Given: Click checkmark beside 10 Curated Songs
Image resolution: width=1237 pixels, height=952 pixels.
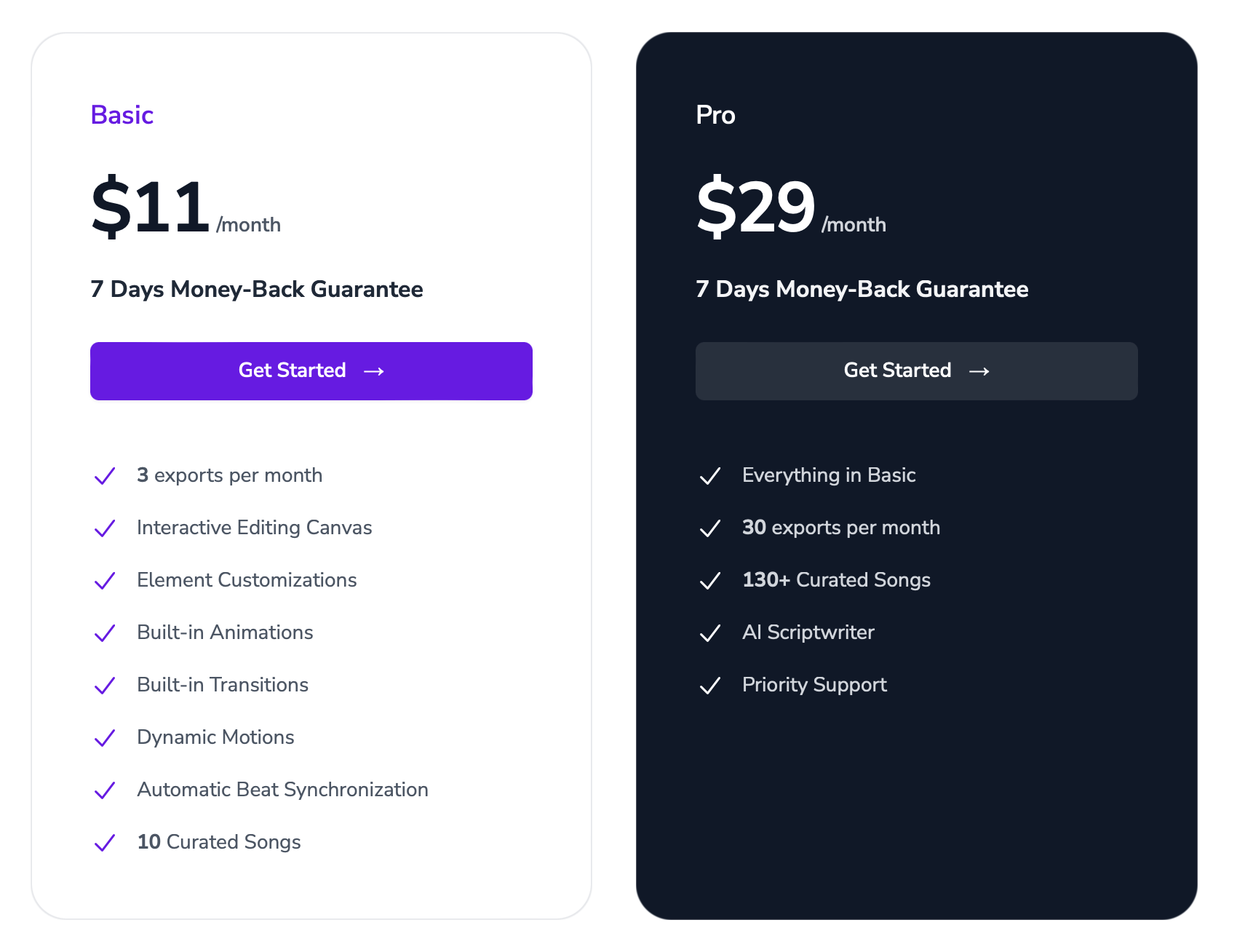Looking at the screenshot, I should pyautogui.click(x=105, y=843).
